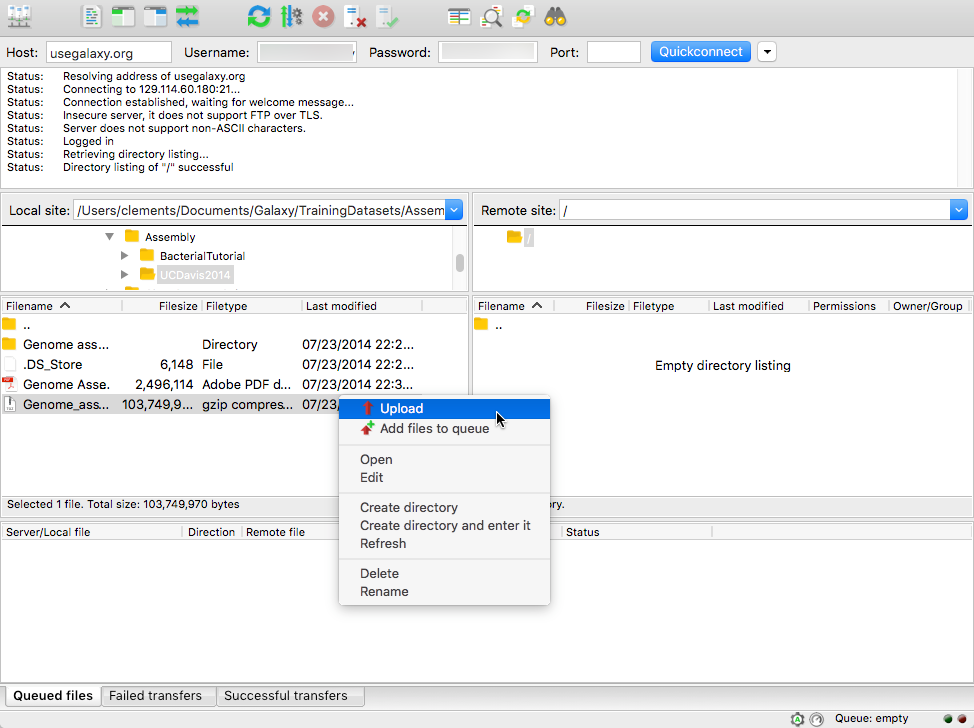Click remote Owner/Group column header
Screen dimensions: 974x728
pos(930,306)
